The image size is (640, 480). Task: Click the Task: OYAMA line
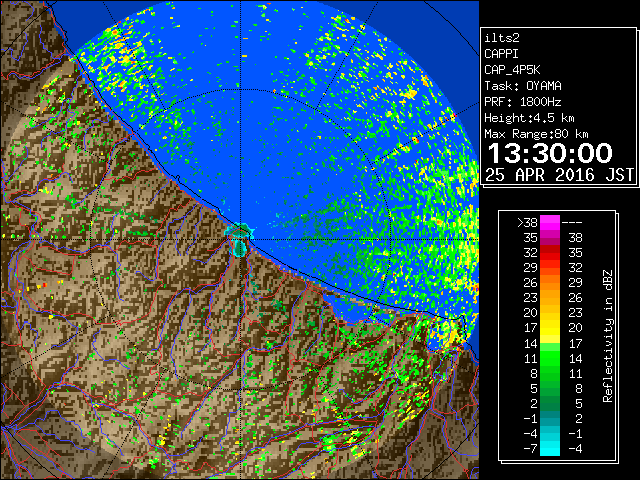click(x=523, y=86)
